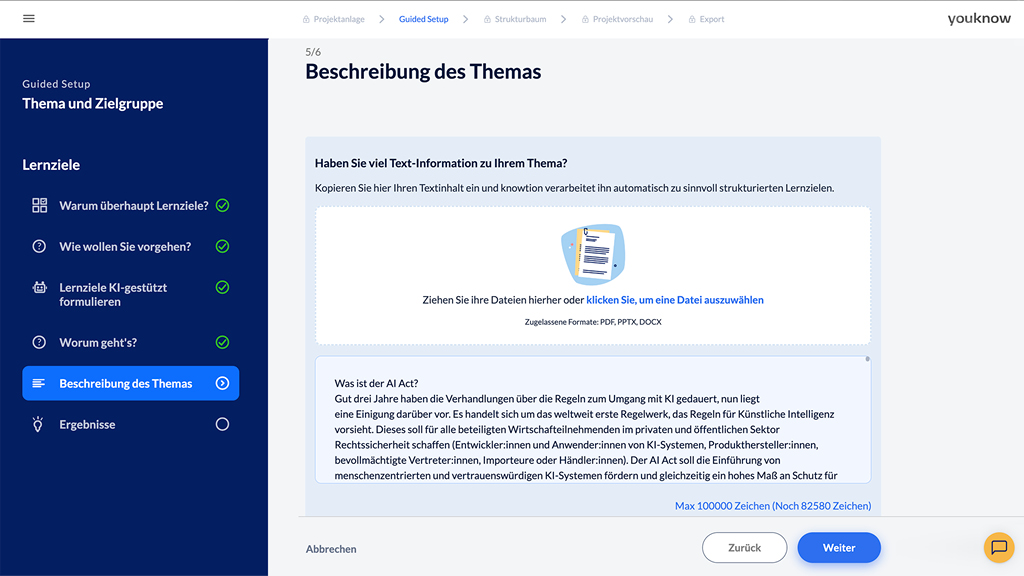Click the question mark icon beside 'Wie wollen Sie vorgehen?'

click(x=37, y=246)
